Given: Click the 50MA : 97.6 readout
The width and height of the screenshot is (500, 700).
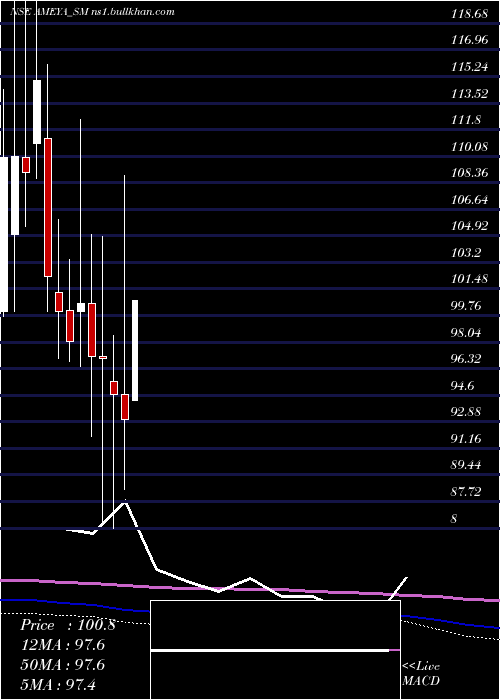Looking at the screenshot, I should 62,664.
